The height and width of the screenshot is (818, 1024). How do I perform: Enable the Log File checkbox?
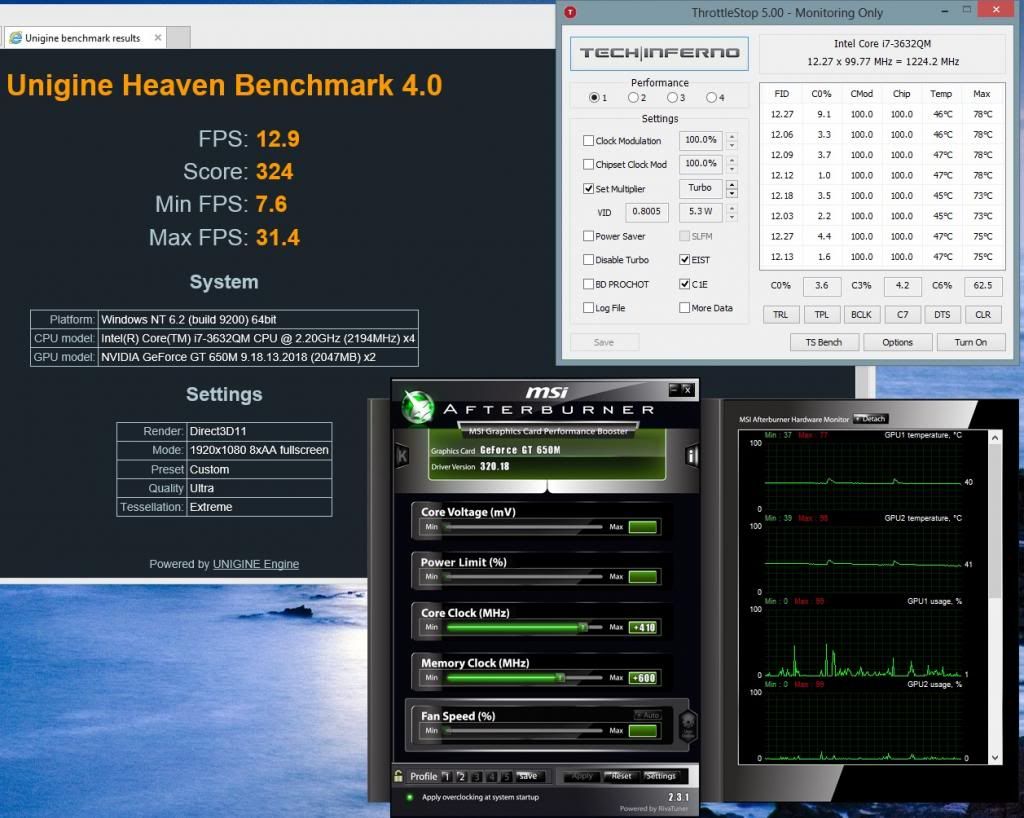pos(588,307)
